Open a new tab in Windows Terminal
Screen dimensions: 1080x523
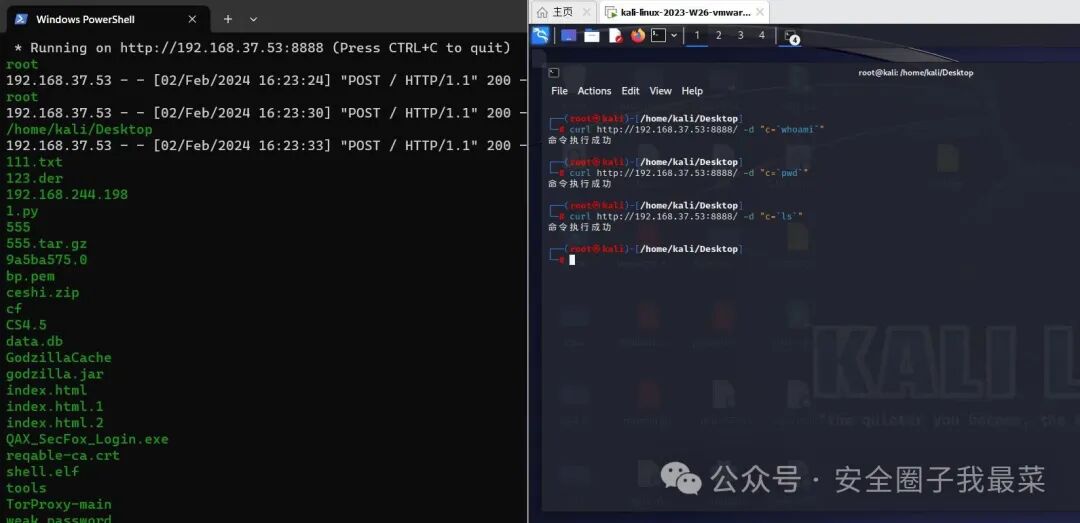click(228, 19)
